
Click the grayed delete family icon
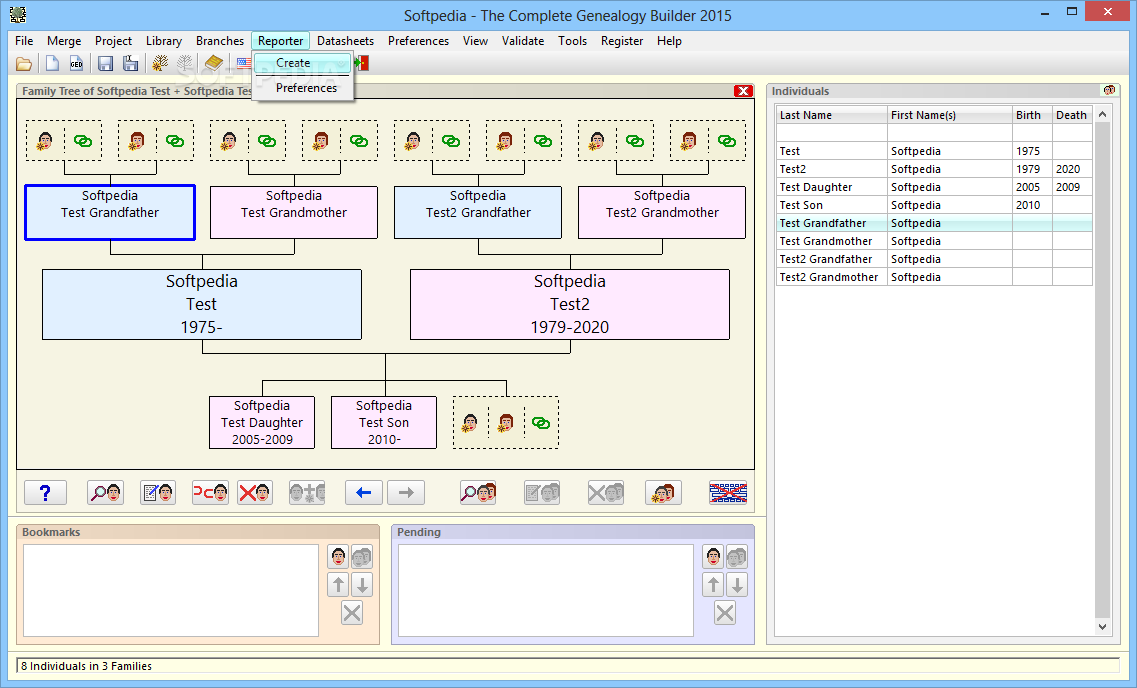(x=606, y=493)
